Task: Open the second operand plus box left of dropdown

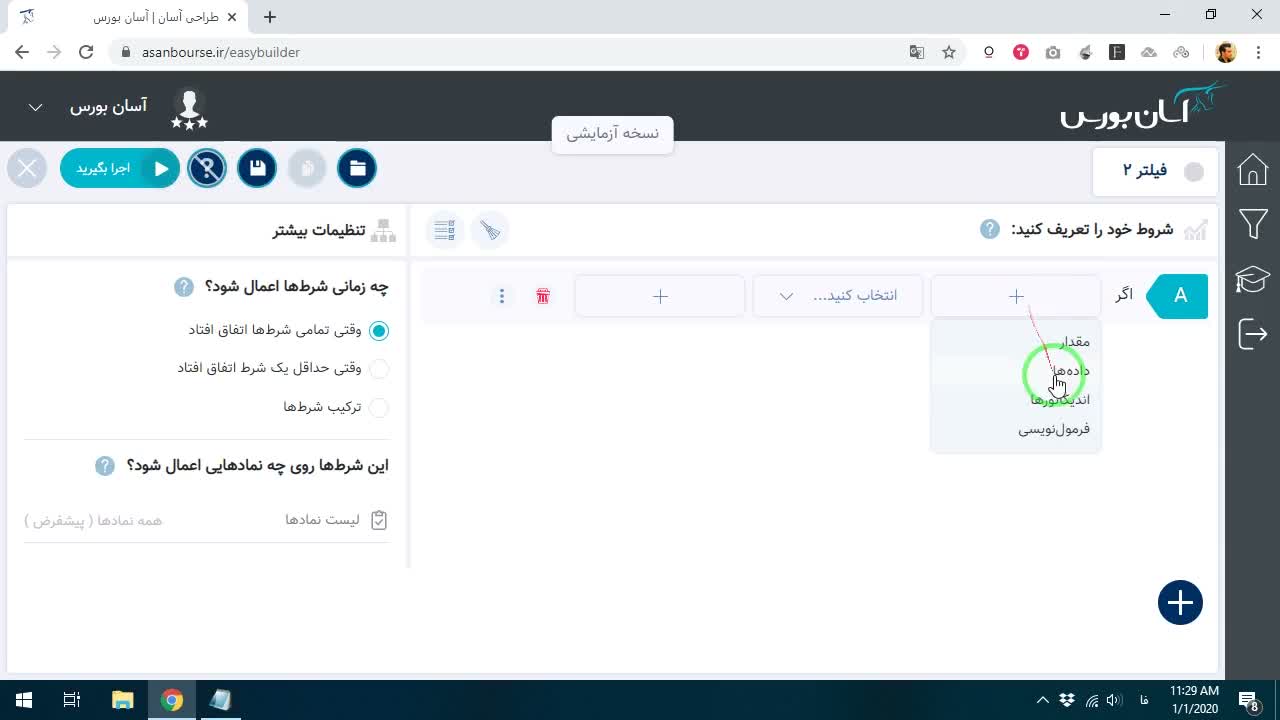Action: coord(660,296)
